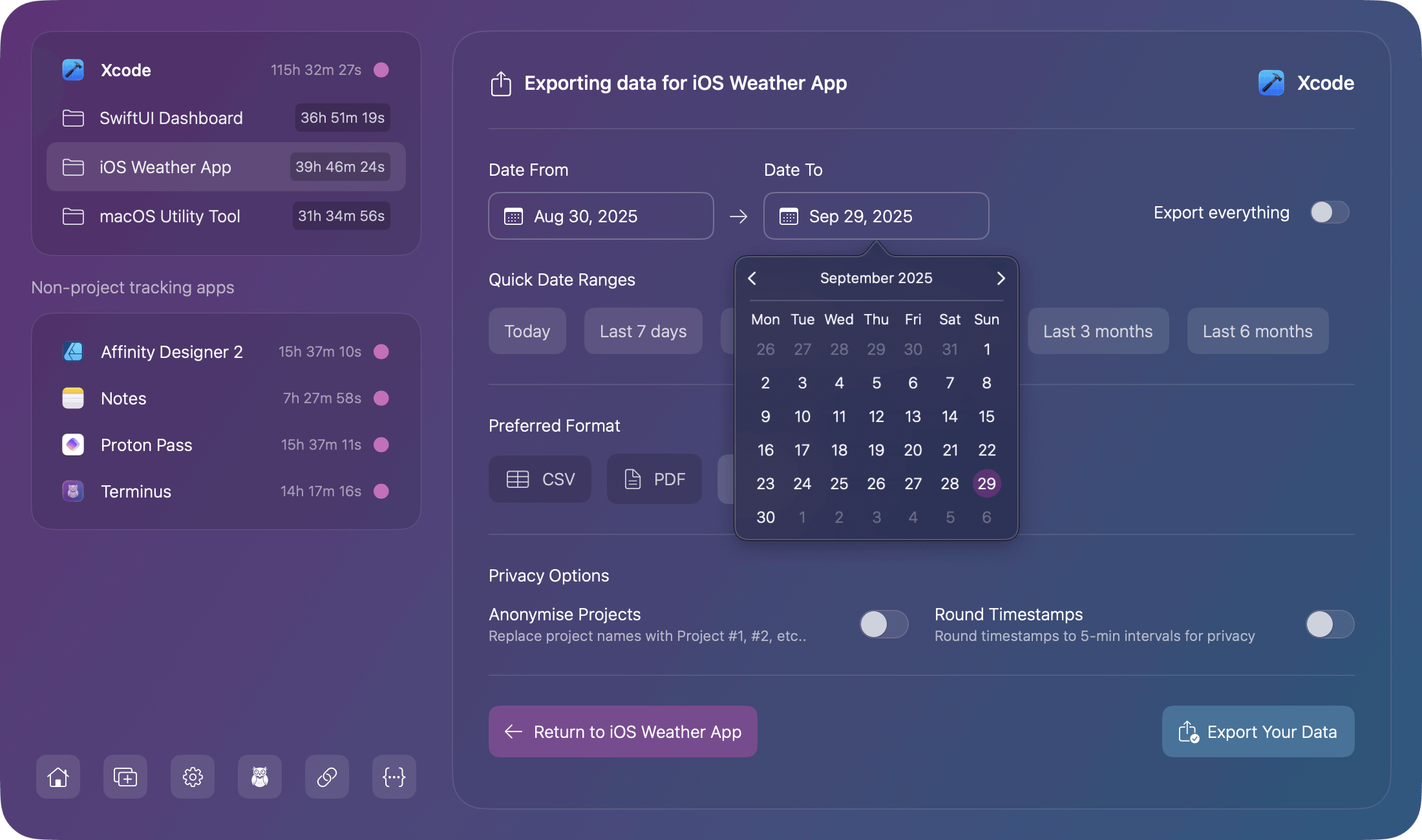
Task: Click the pink status dot beside Xcode
Action: (381, 70)
